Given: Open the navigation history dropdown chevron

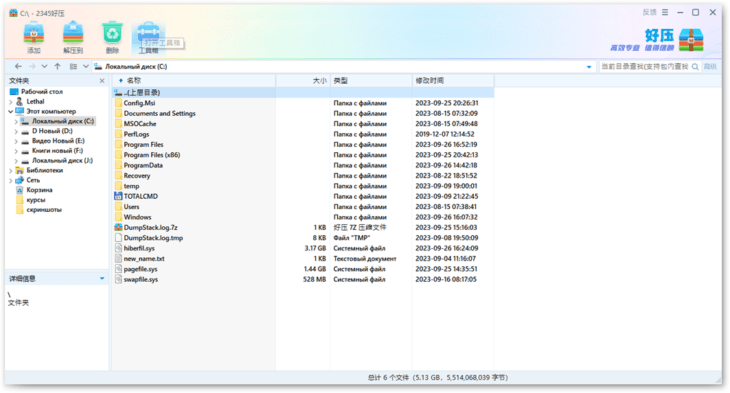Looking at the screenshot, I should pyautogui.click(x=44, y=67).
